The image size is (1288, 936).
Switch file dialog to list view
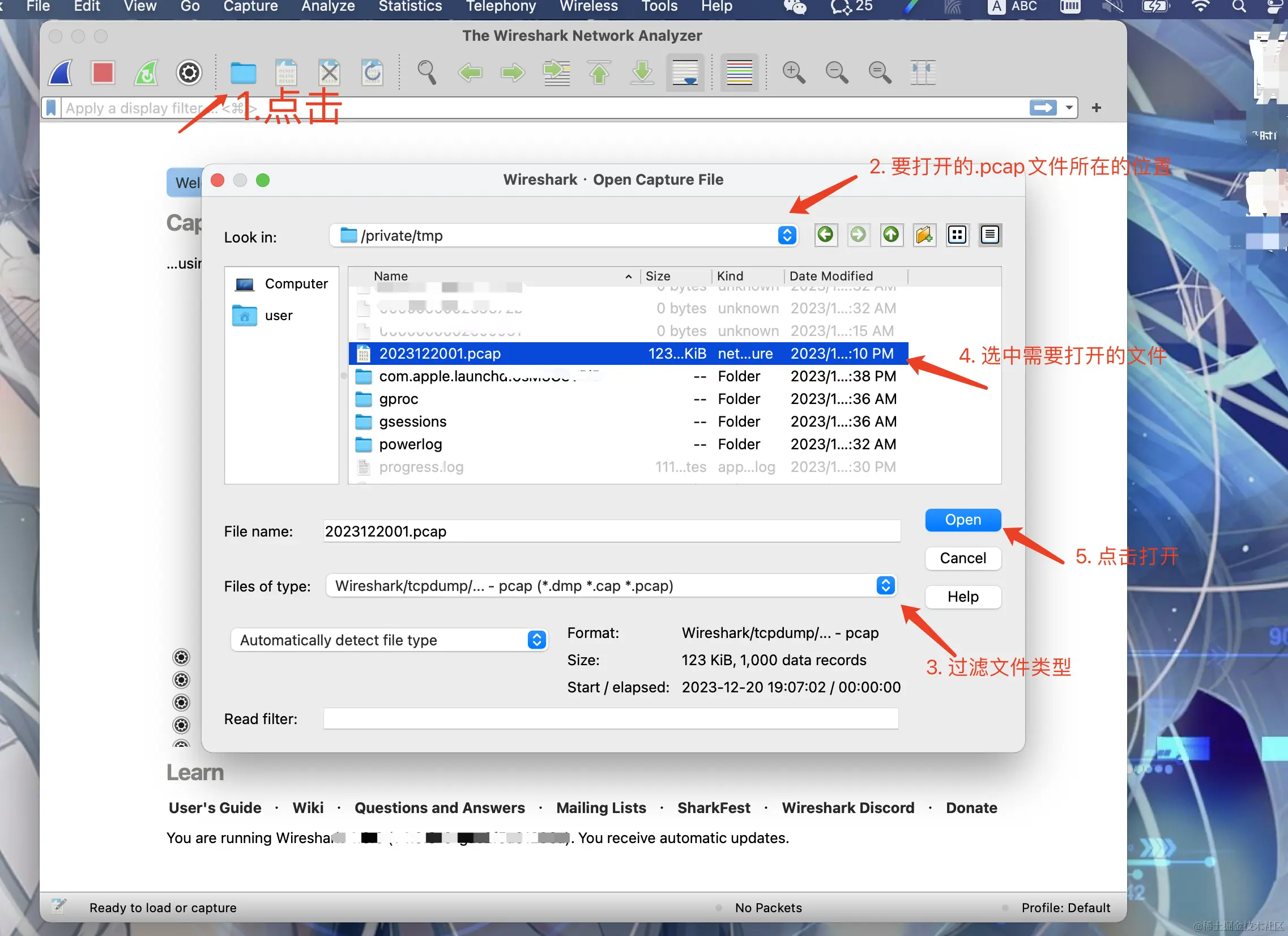[957, 235]
